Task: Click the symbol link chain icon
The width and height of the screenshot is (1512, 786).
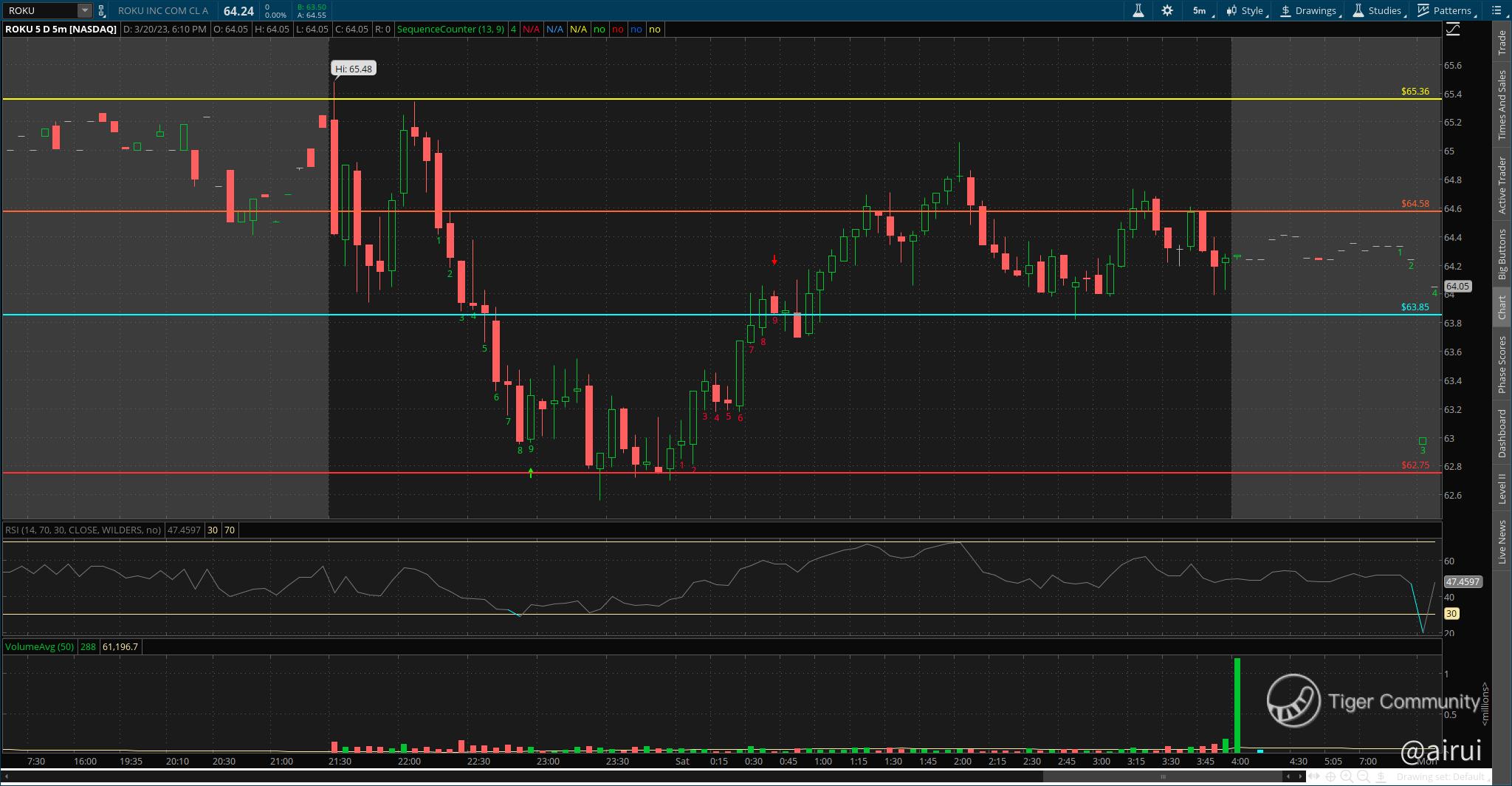Action: (101, 11)
